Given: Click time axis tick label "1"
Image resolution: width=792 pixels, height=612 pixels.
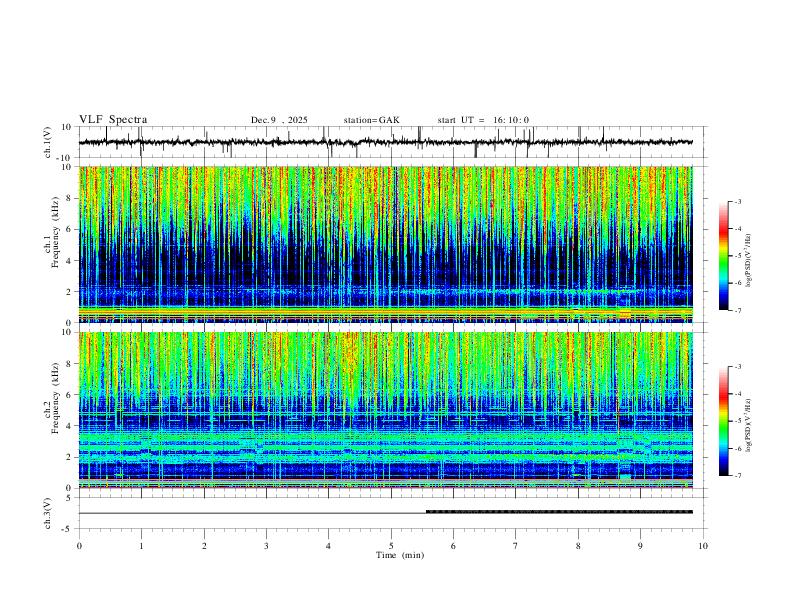Looking at the screenshot, I should click(x=141, y=546).
